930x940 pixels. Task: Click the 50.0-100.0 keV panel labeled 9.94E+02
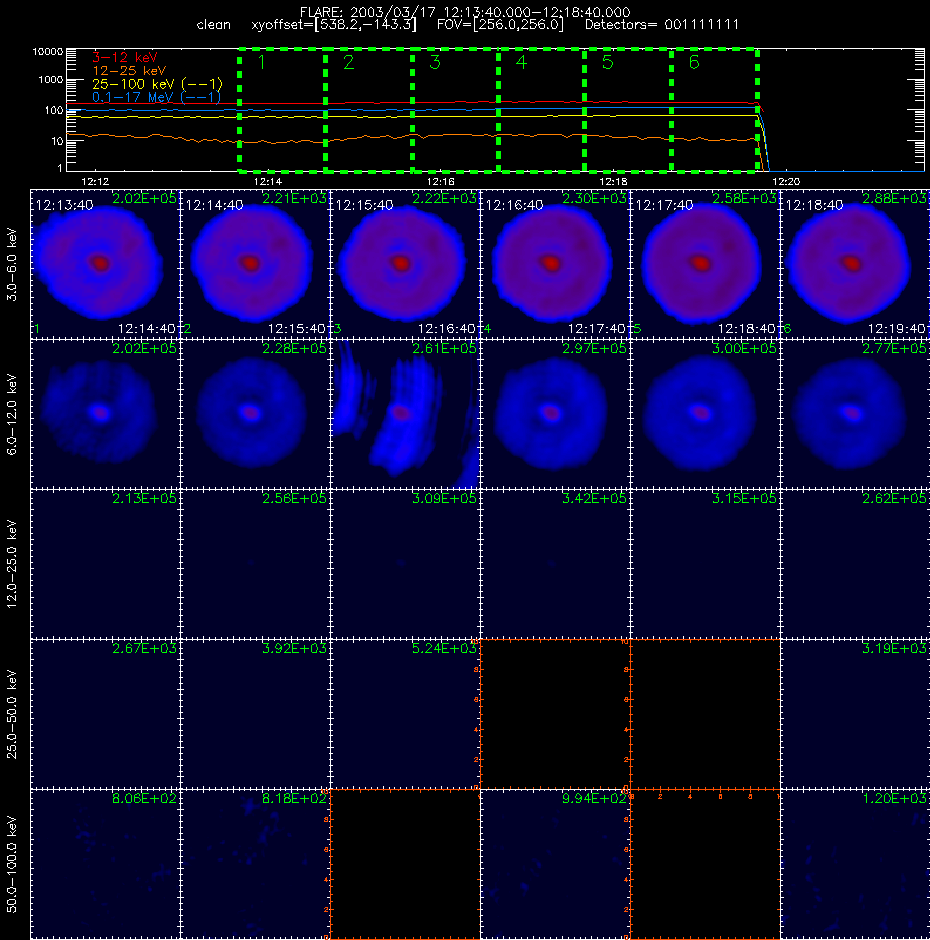tap(555, 864)
